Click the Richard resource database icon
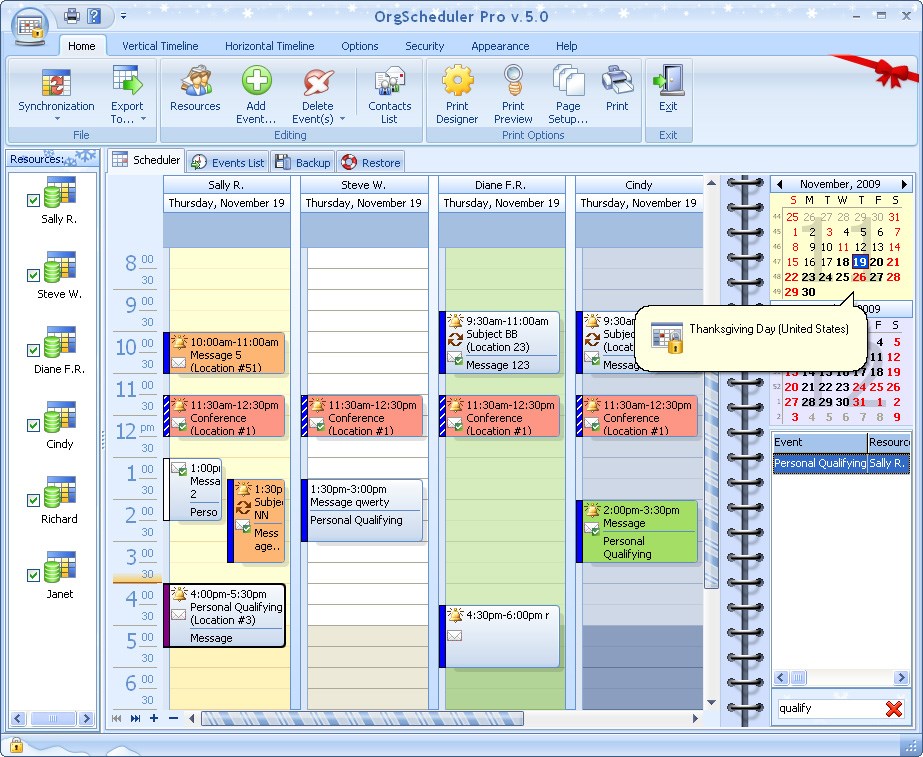The image size is (923, 757). [x=60, y=492]
